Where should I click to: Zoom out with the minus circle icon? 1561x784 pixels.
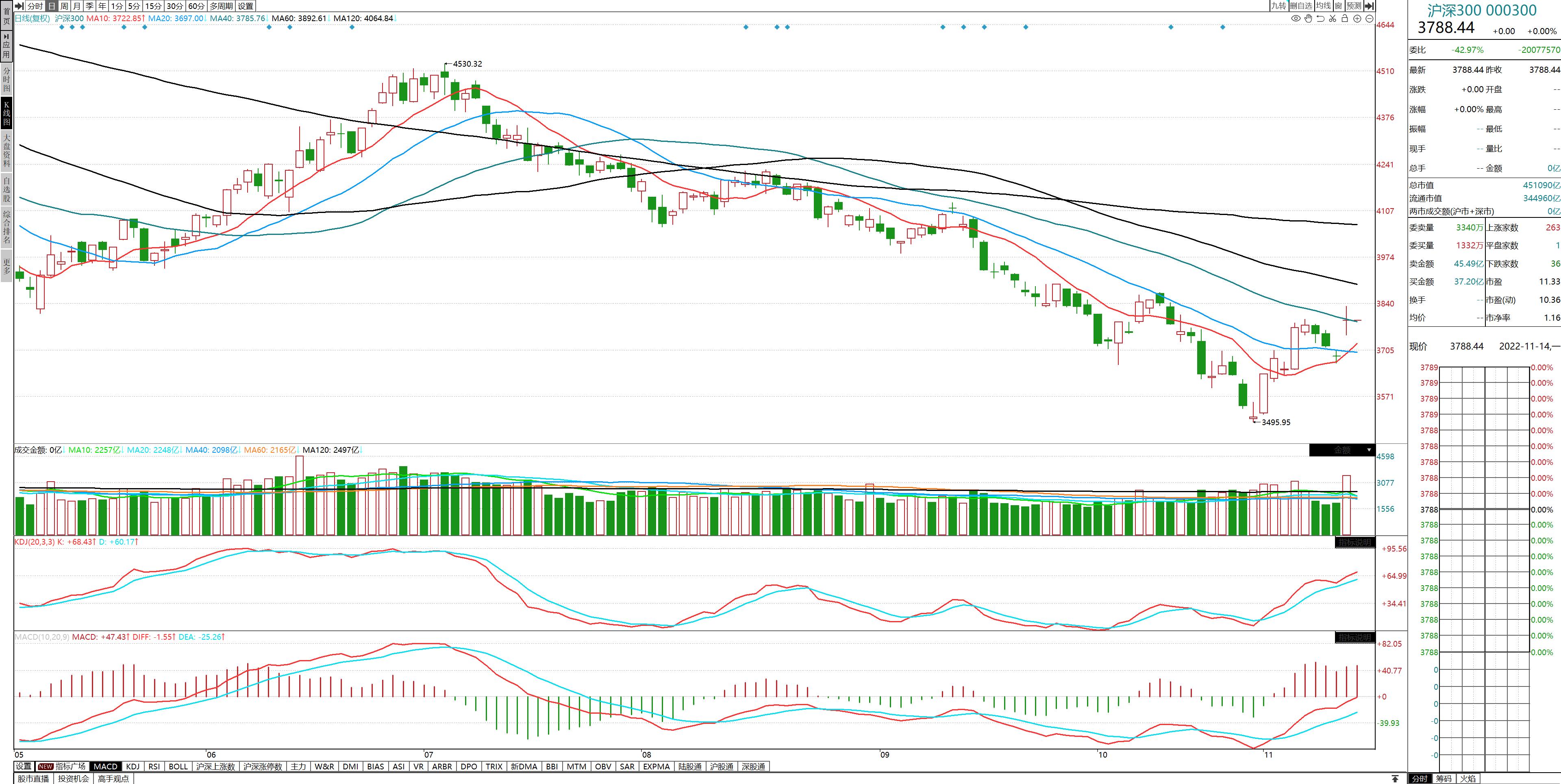[1370, 19]
